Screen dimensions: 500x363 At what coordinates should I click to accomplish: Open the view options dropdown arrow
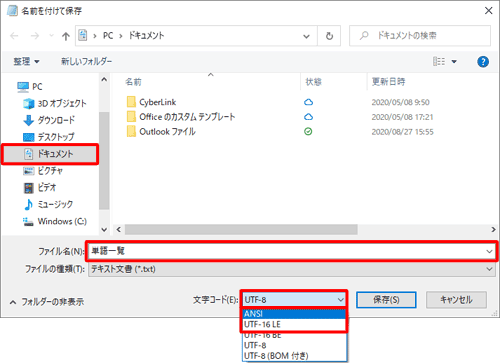[454, 62]
